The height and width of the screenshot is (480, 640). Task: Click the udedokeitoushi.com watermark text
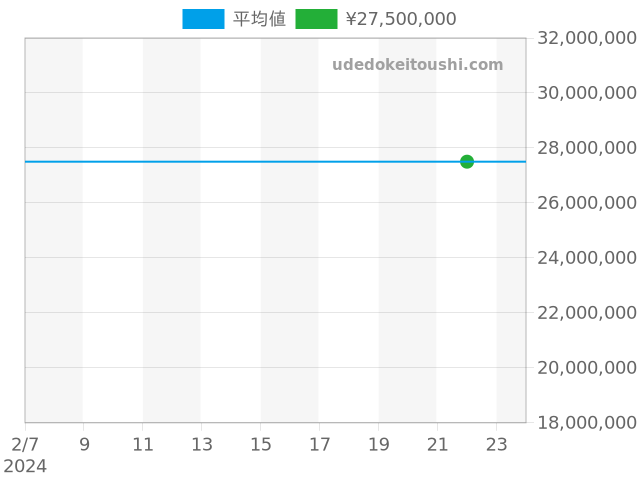(417, 65)
